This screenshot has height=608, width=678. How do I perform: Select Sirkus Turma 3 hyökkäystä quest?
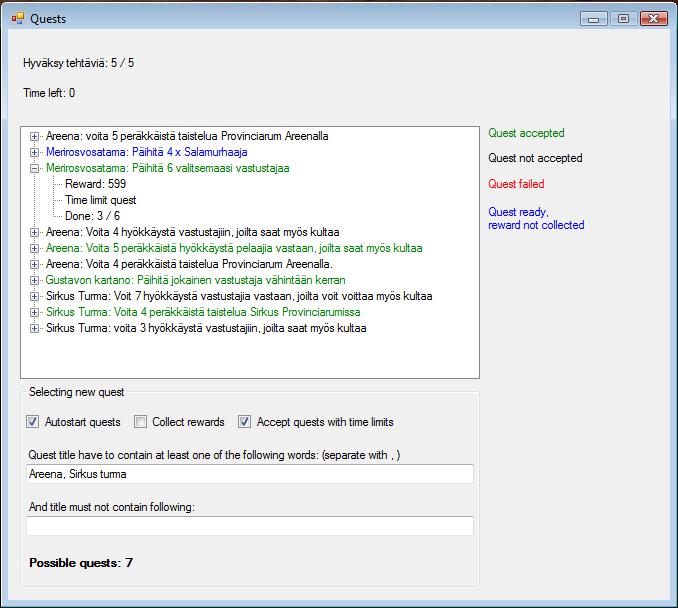(x=205, y=328)
